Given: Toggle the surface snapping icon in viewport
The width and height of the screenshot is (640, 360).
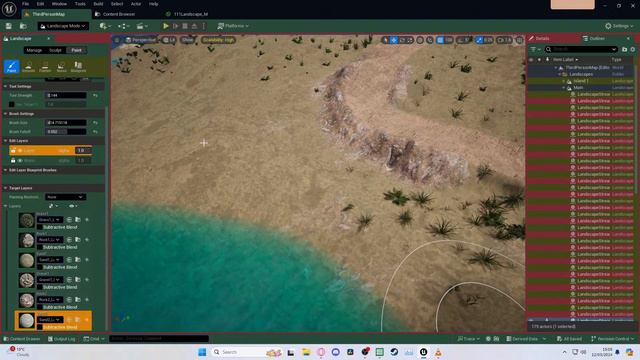Looking at the screenshot, I should coord(430,40).
